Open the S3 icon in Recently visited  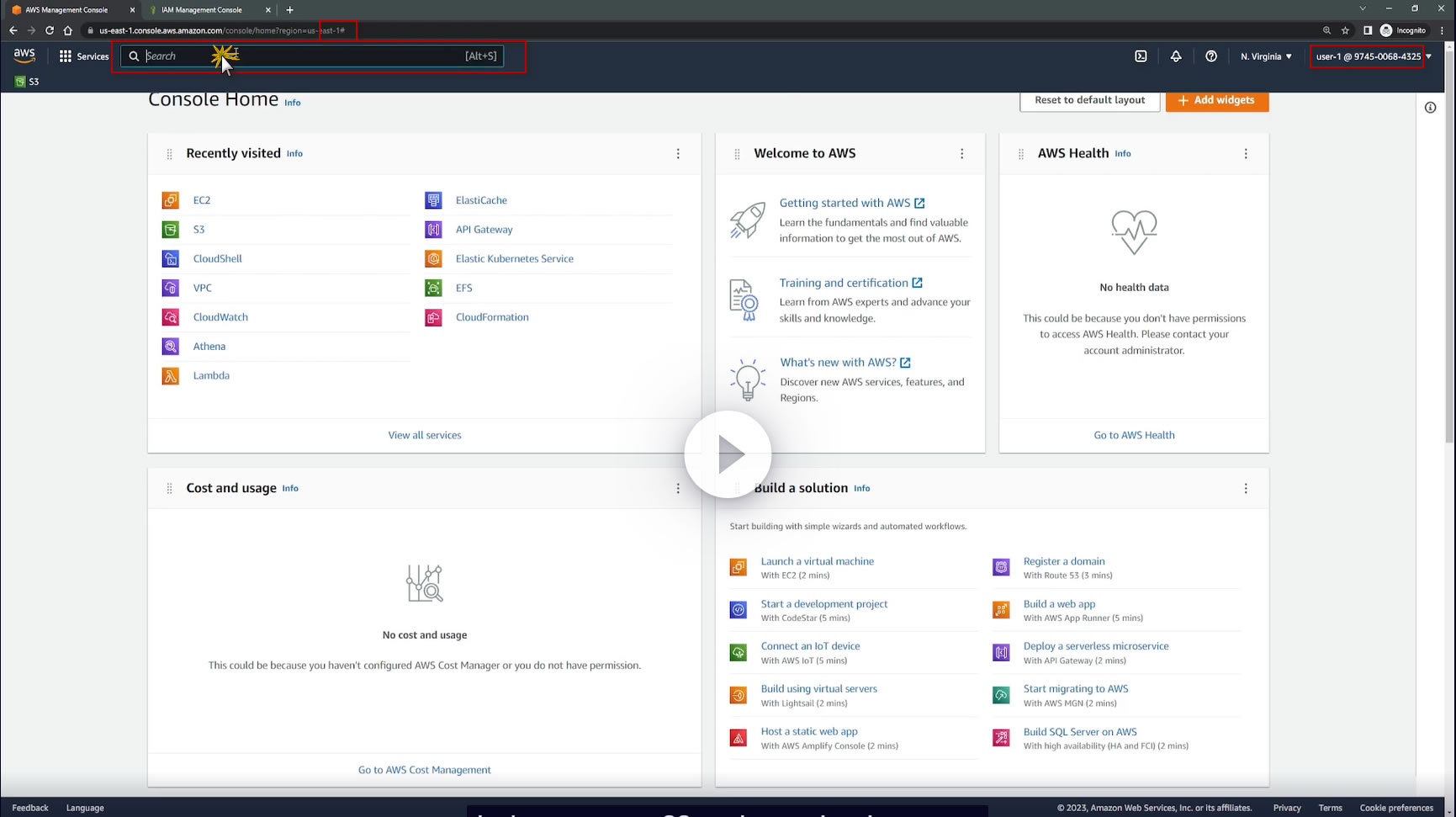171,230
